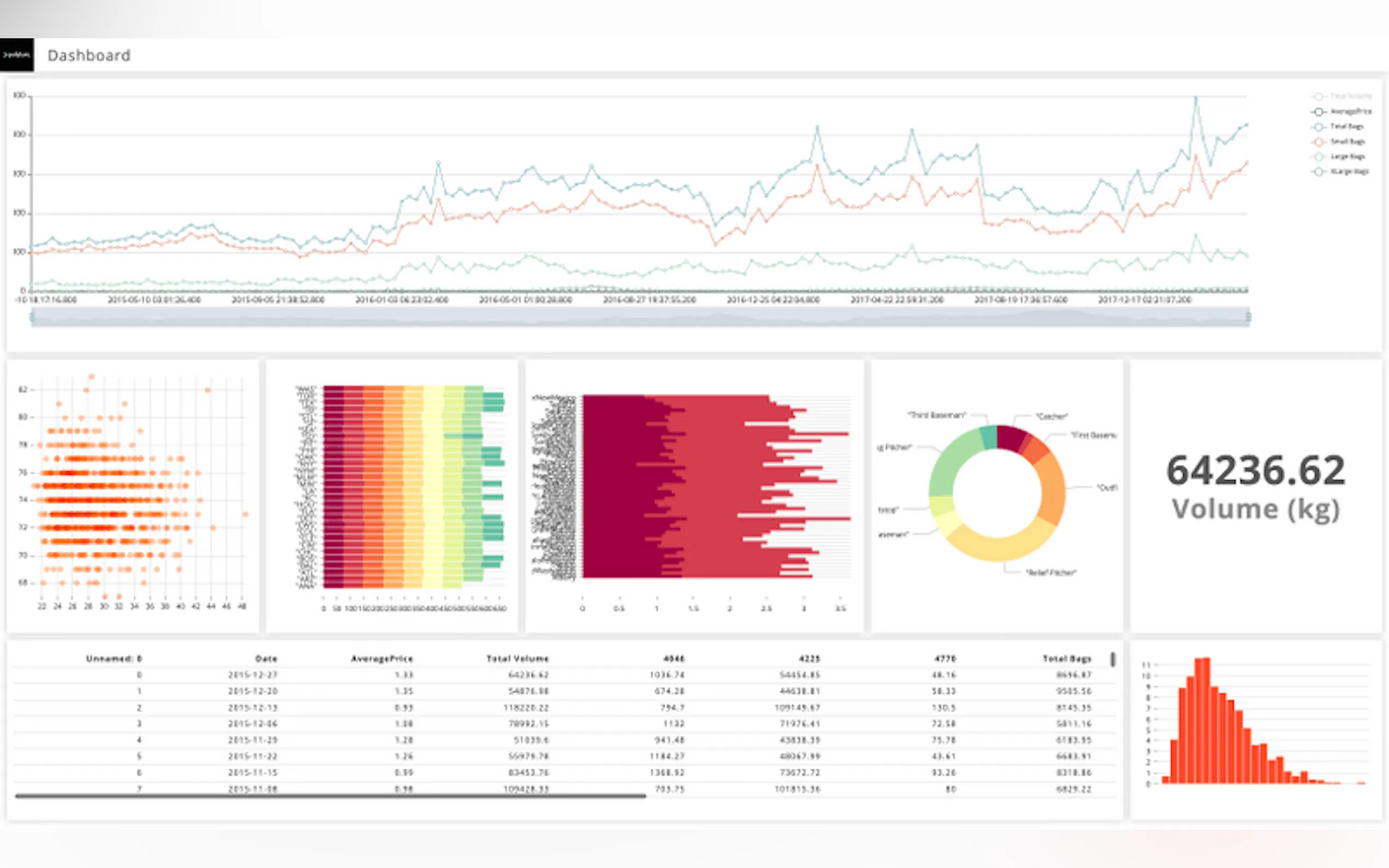
Task: Click the Total Volume table column header
Action: click(x=517, y=659)
